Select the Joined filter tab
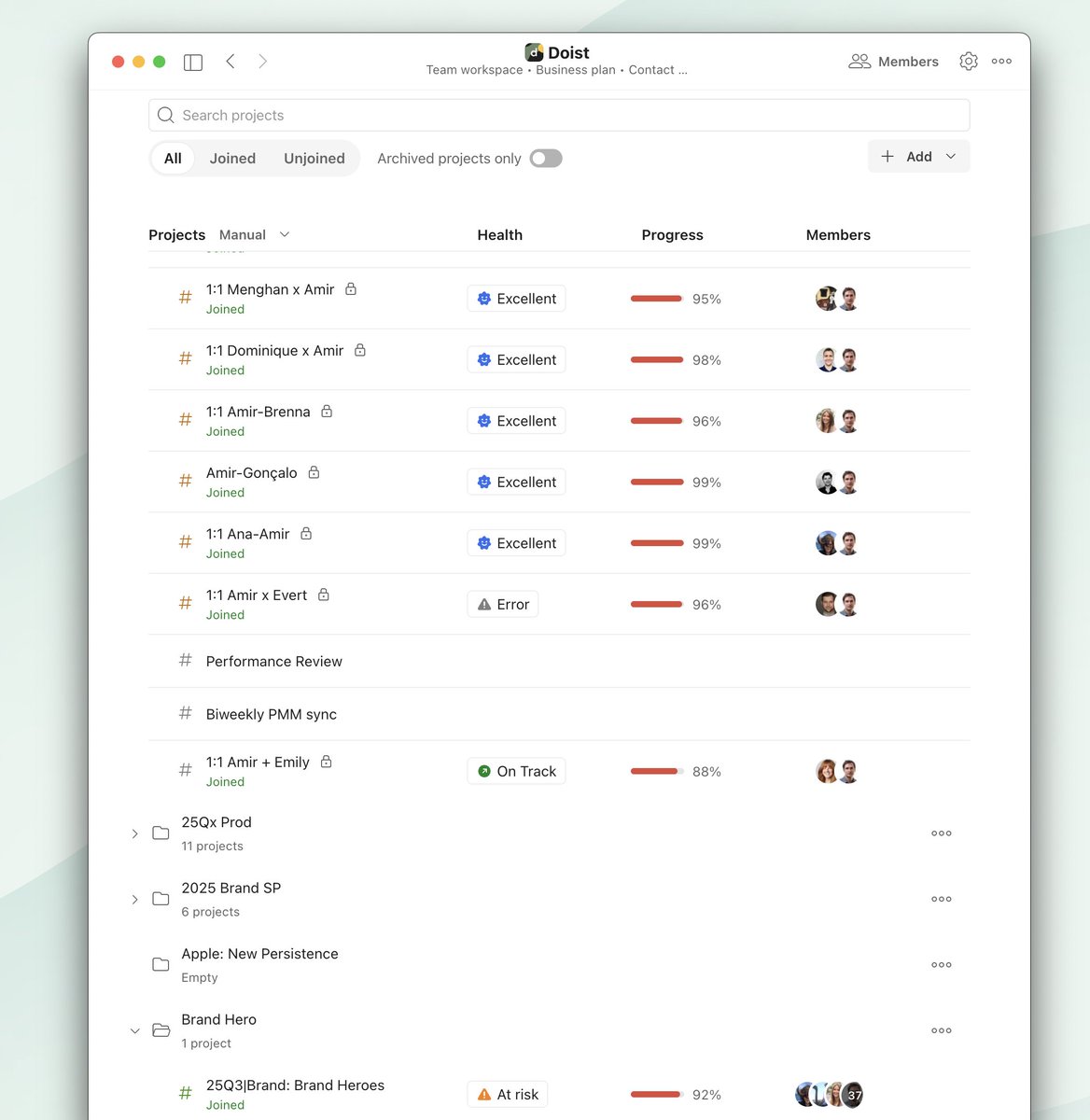Screen dimensions: 1090x1120 pyautogui.click(x=232, y=159)
